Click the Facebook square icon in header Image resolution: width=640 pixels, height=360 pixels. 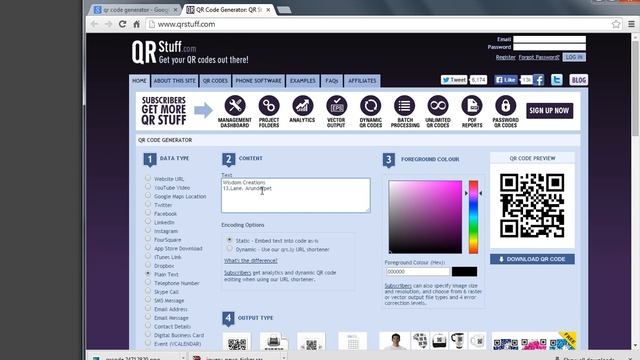coord(539,80)
